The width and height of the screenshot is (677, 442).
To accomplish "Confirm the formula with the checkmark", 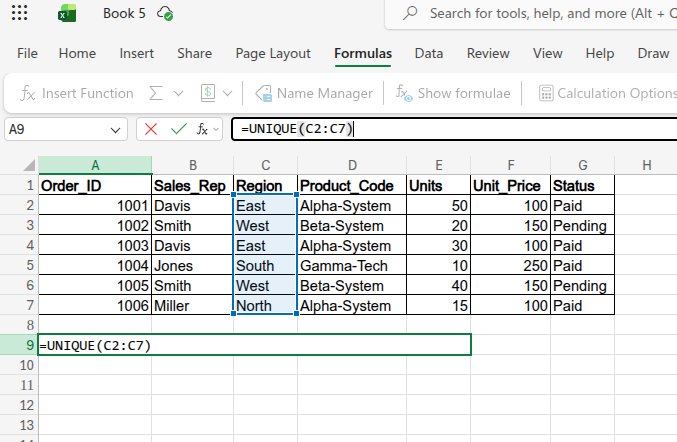I will [178, 129].
